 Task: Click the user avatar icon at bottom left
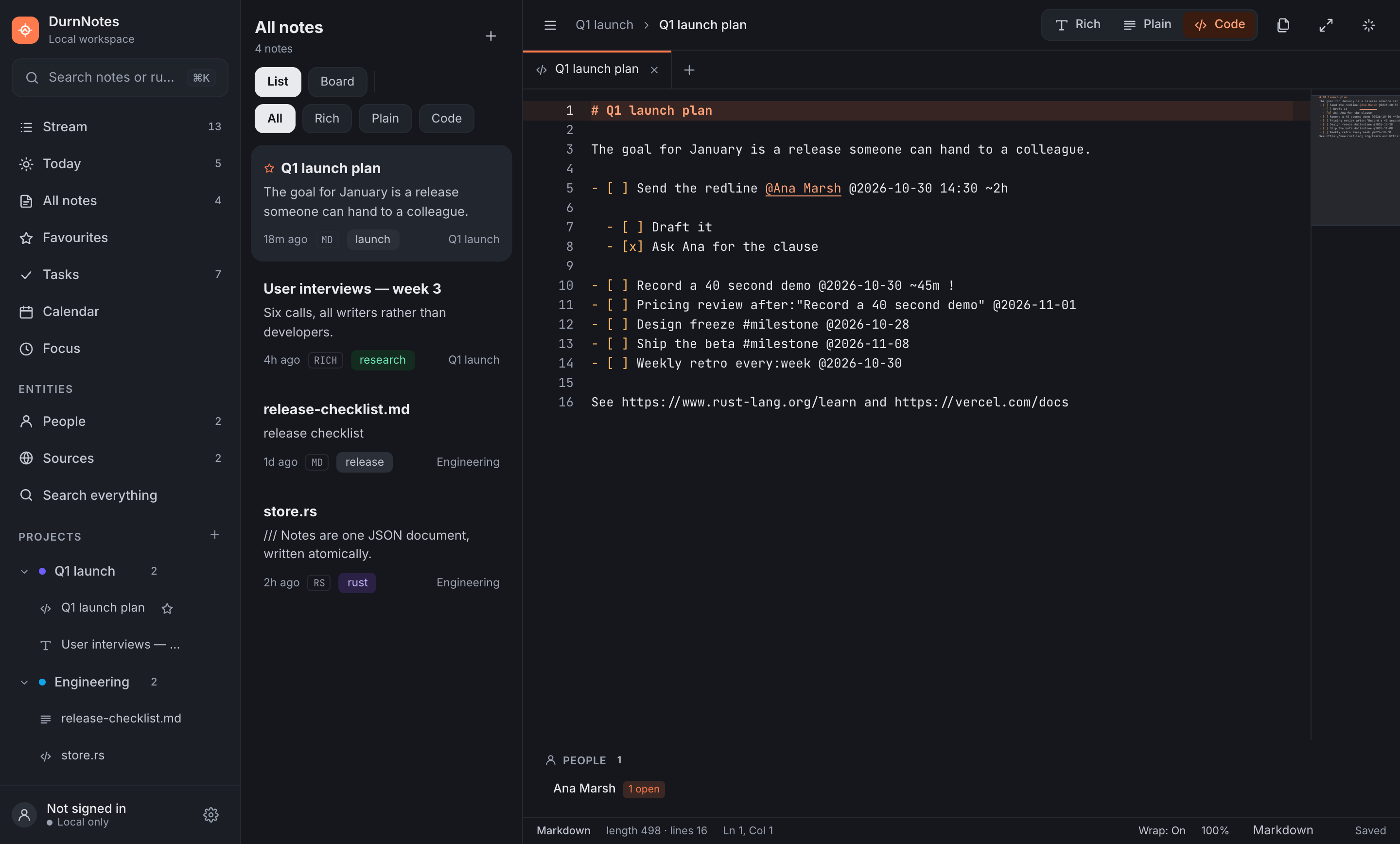coord(24,815)
